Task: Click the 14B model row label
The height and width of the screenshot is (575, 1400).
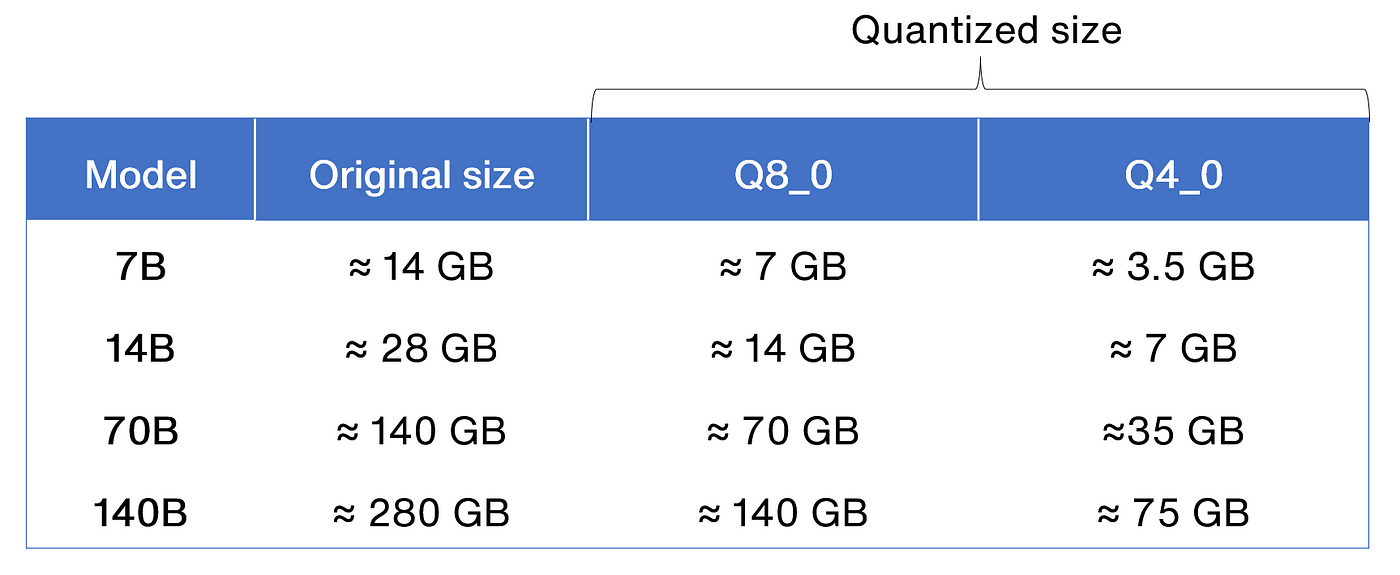Action: (141, 349)
